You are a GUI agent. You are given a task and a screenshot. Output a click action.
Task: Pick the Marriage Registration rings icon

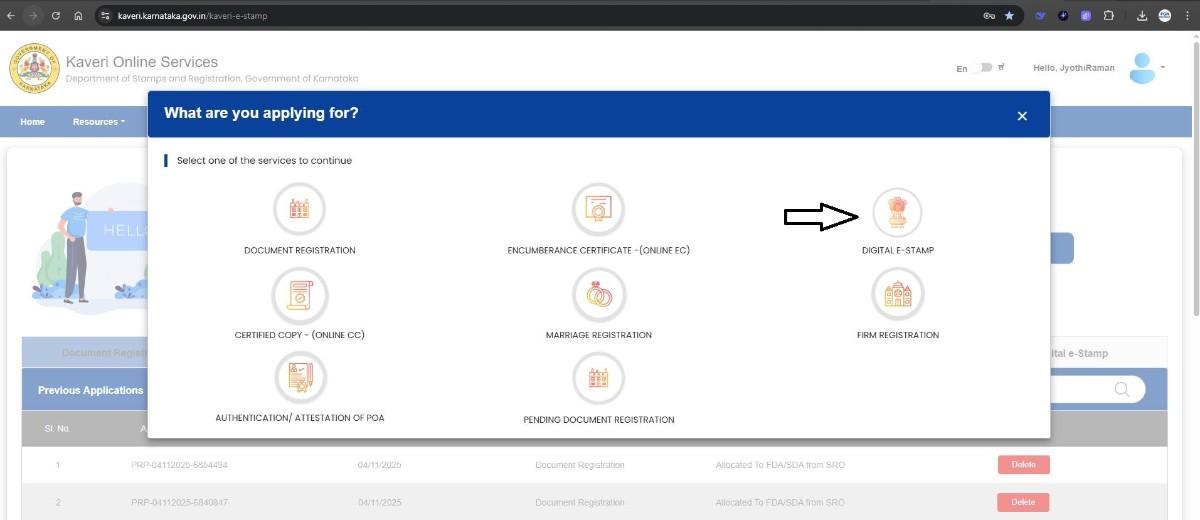pos(598,295)
